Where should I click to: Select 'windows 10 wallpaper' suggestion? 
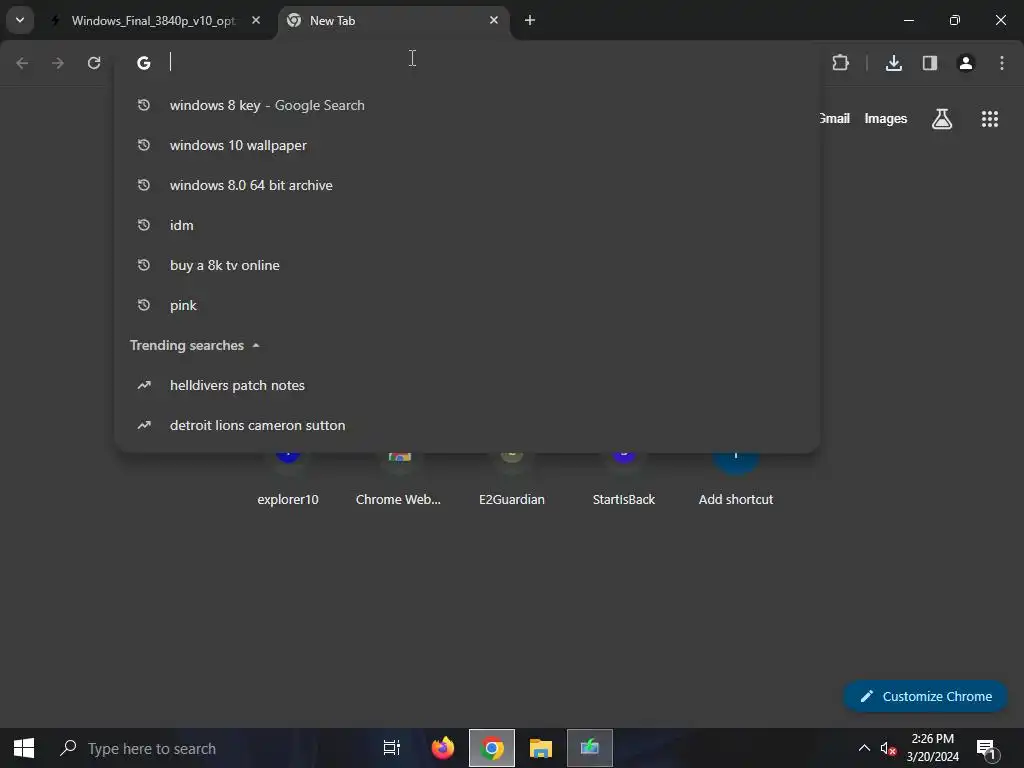tap(467, 145)
